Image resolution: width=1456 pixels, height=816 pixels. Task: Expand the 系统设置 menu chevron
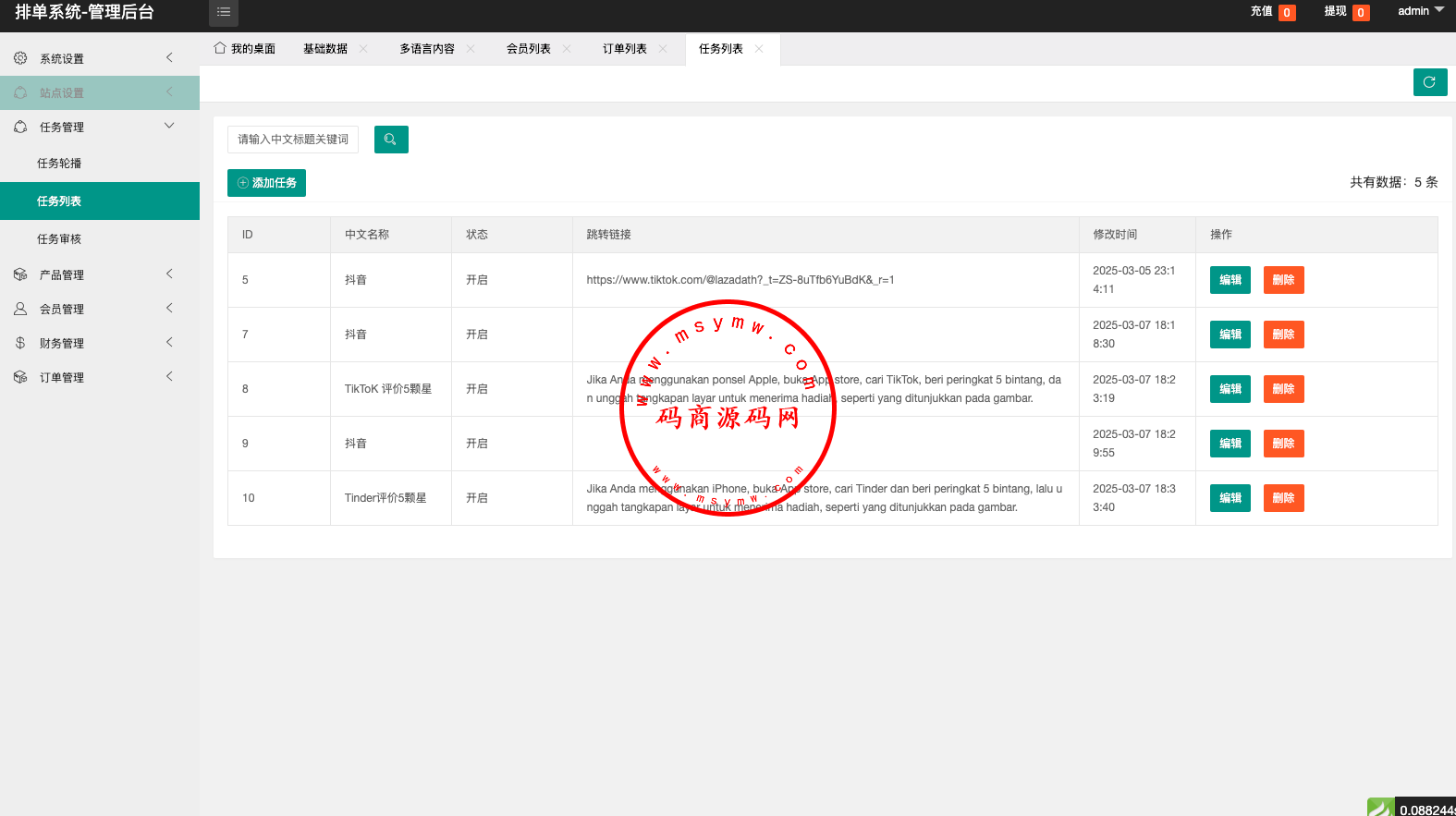coord(169,57)
